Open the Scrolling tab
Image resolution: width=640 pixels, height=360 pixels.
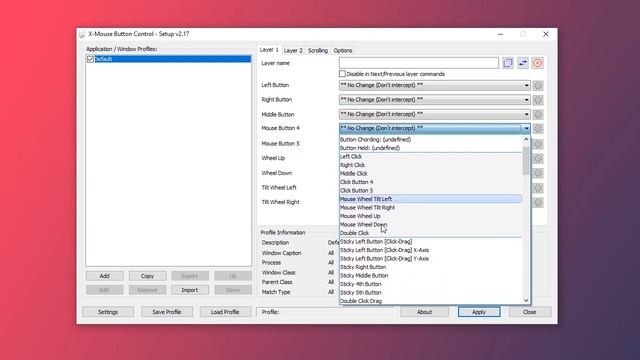tap(318, 51)
